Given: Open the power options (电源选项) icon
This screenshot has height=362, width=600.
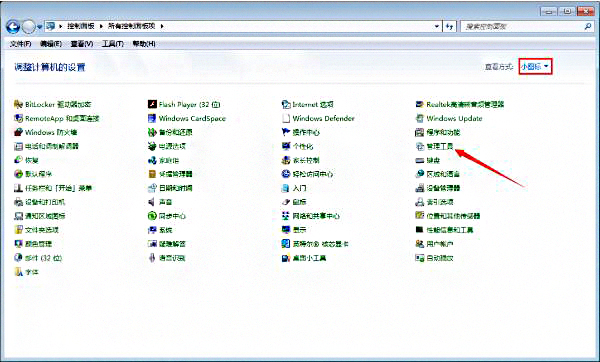Looking at the screenshot, I should 152,146.
